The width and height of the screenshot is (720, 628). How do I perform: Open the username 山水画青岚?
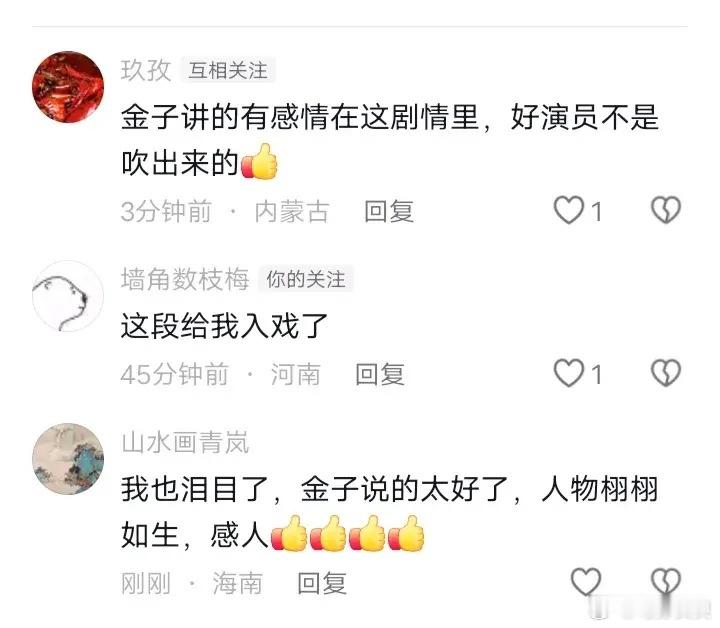[185, 442]
